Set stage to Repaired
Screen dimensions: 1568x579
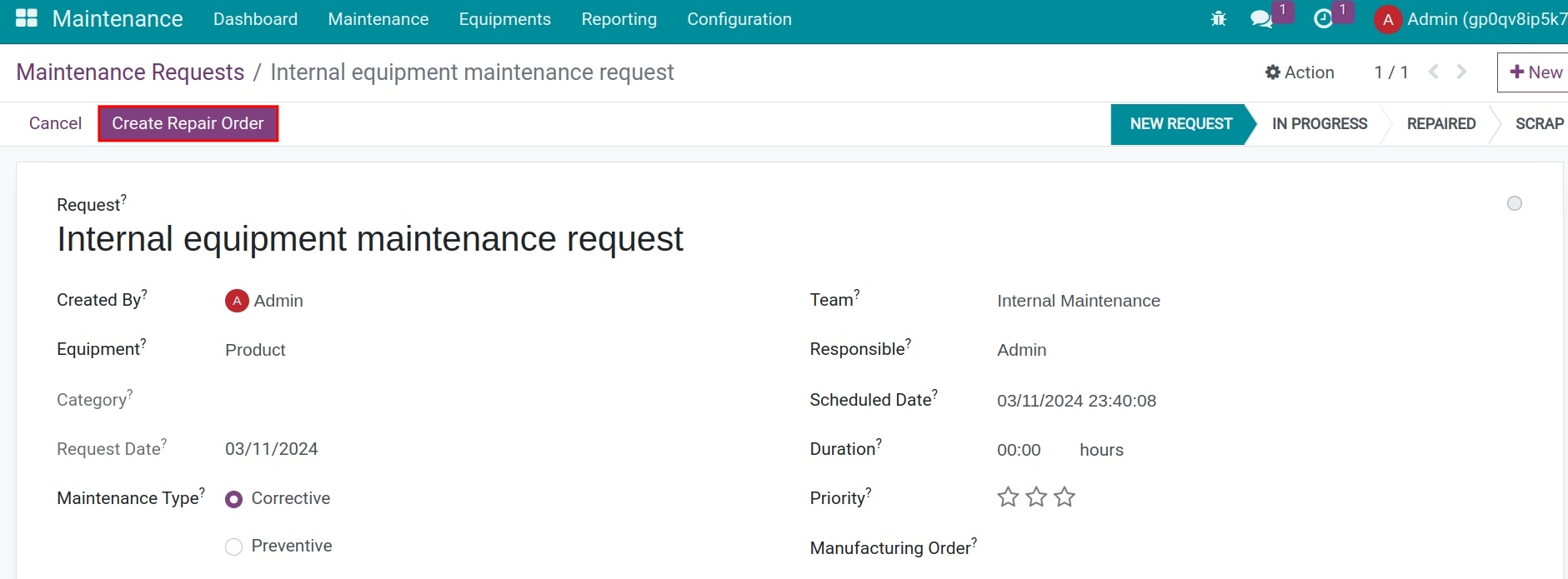click(1441, 124)
